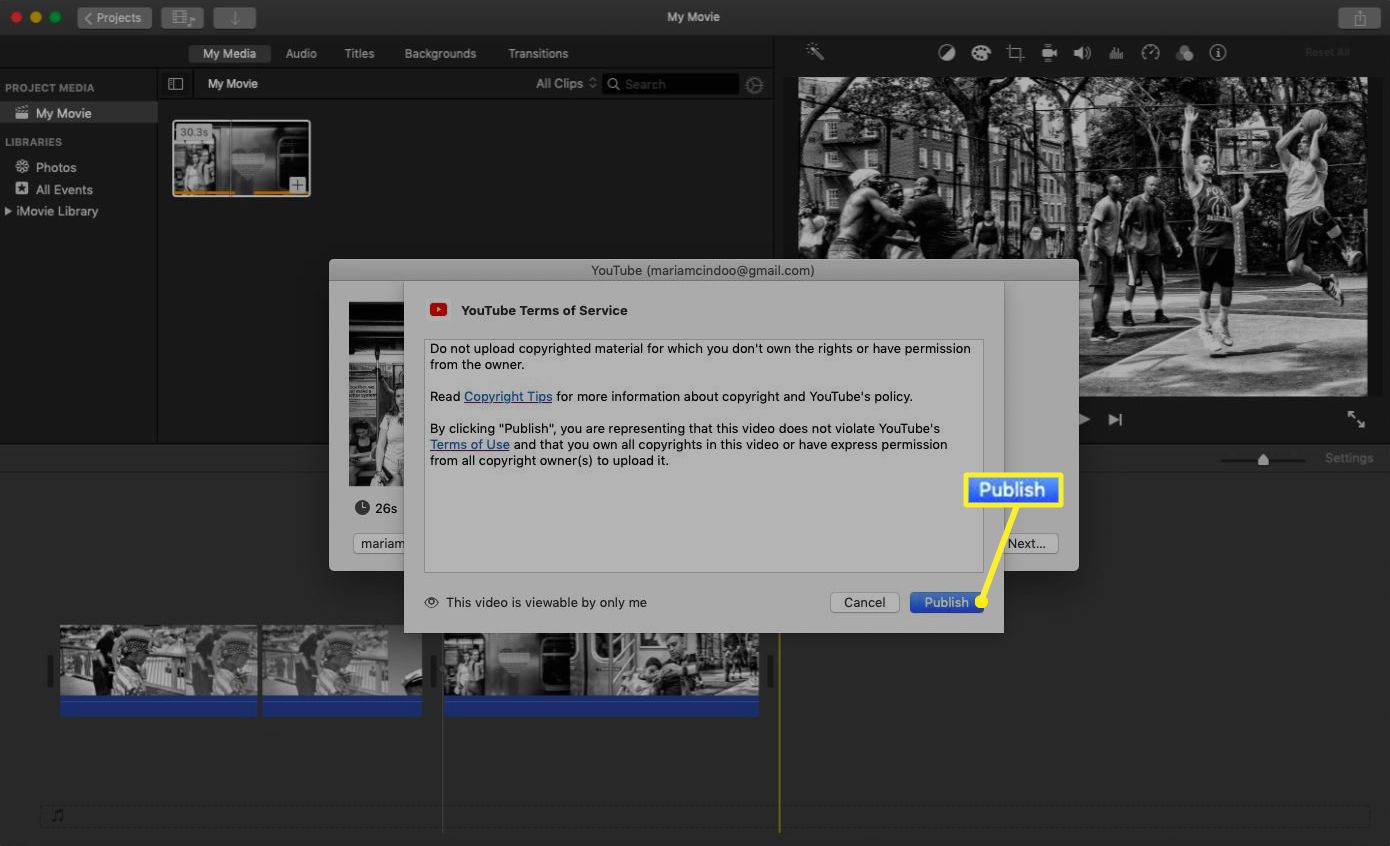Click the add plus icon on clip thumbnail
The height and width of the screenshot is (846, 1390).
click(298, 185)
